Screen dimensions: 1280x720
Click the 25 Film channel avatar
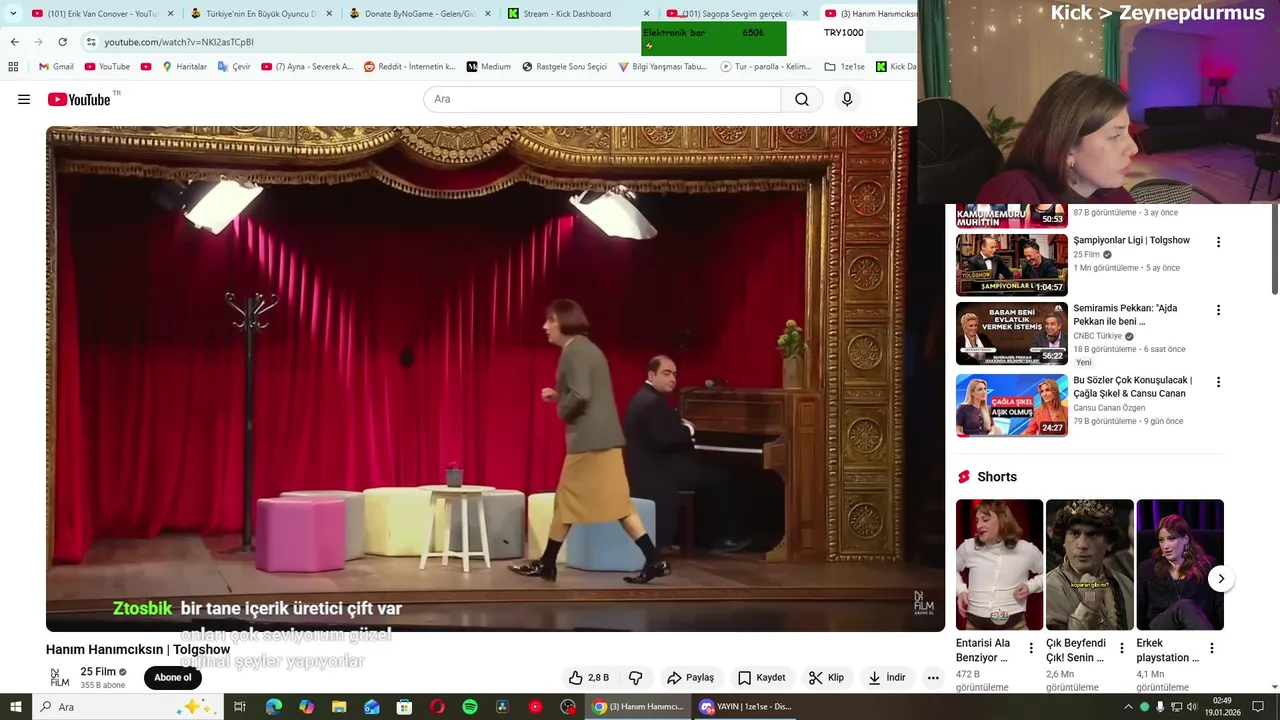point(60,678)
